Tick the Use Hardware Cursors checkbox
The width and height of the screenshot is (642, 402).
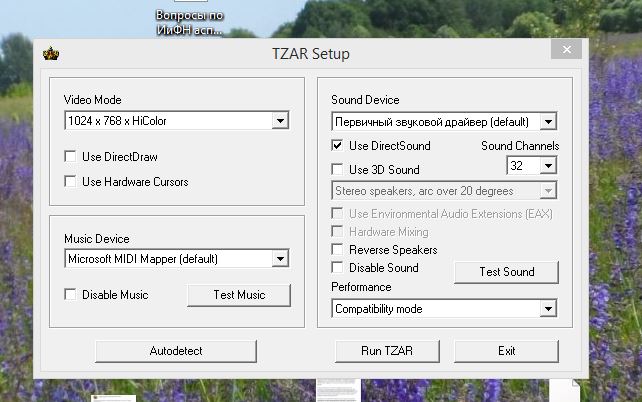[70, 182]
